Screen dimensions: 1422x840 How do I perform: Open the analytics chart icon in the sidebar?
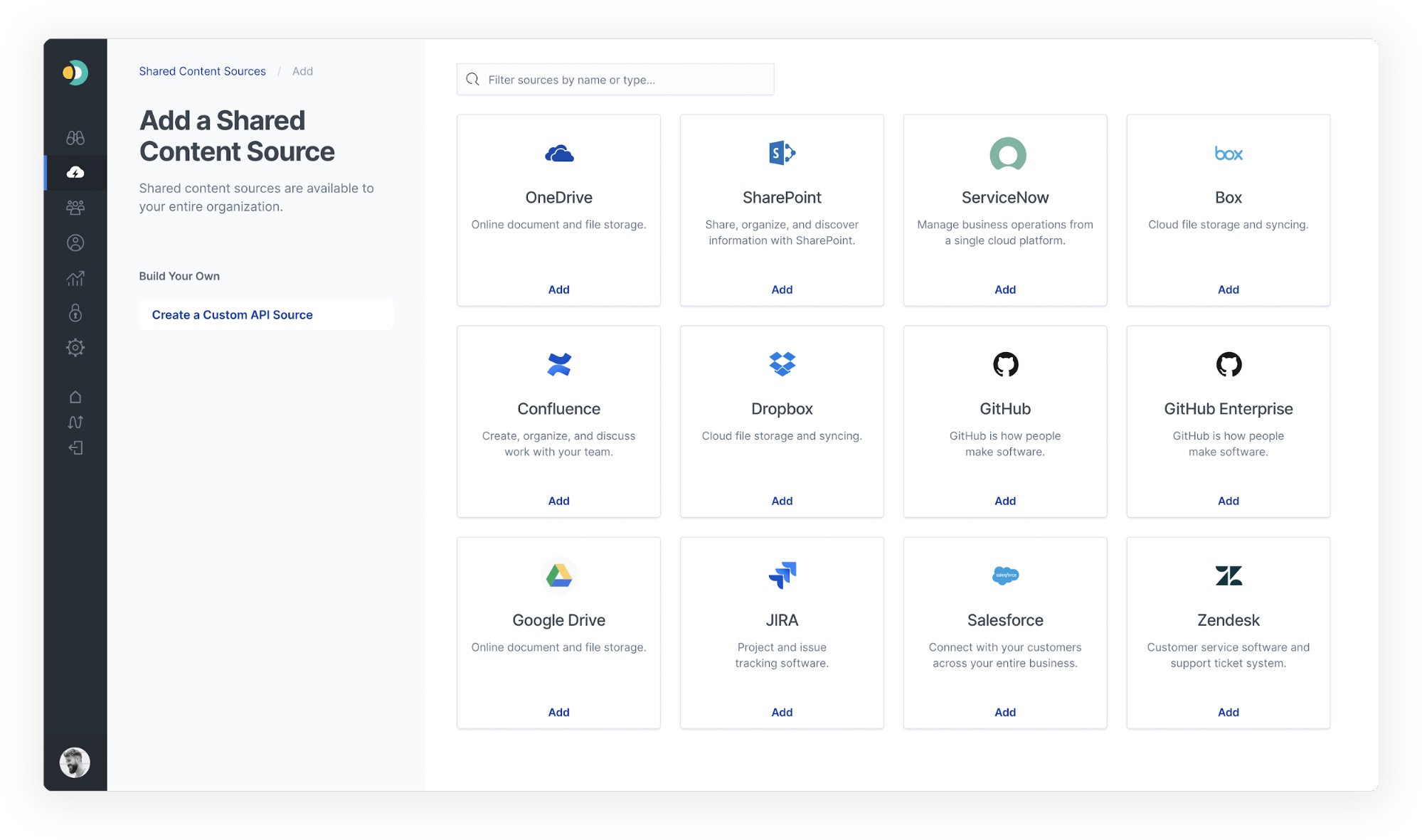pos(75,278)
